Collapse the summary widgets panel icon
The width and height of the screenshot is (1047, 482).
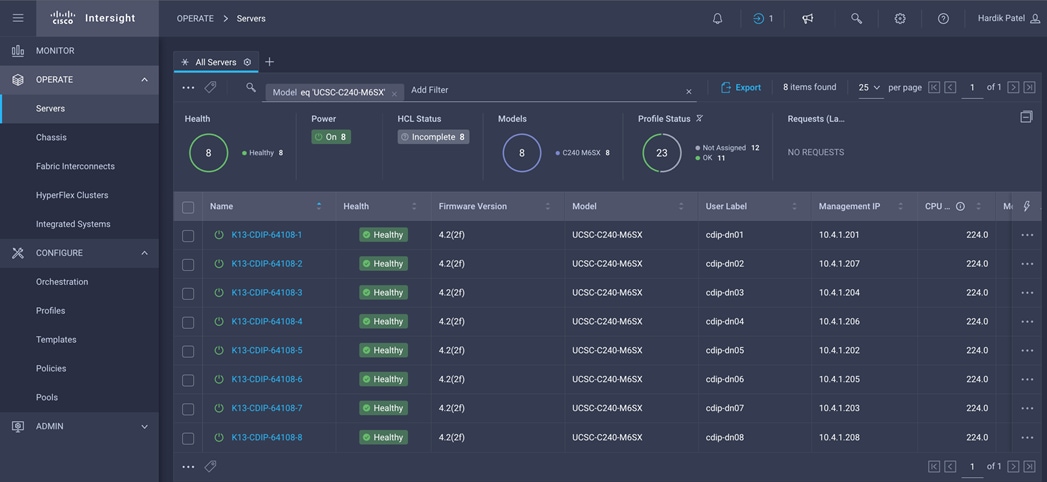pyautogui.click(x=1026, y=117)
